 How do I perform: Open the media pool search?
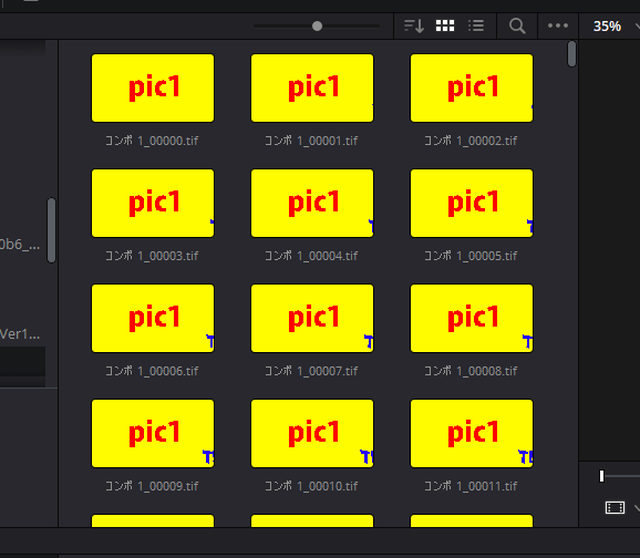click(x=517, y=26)
